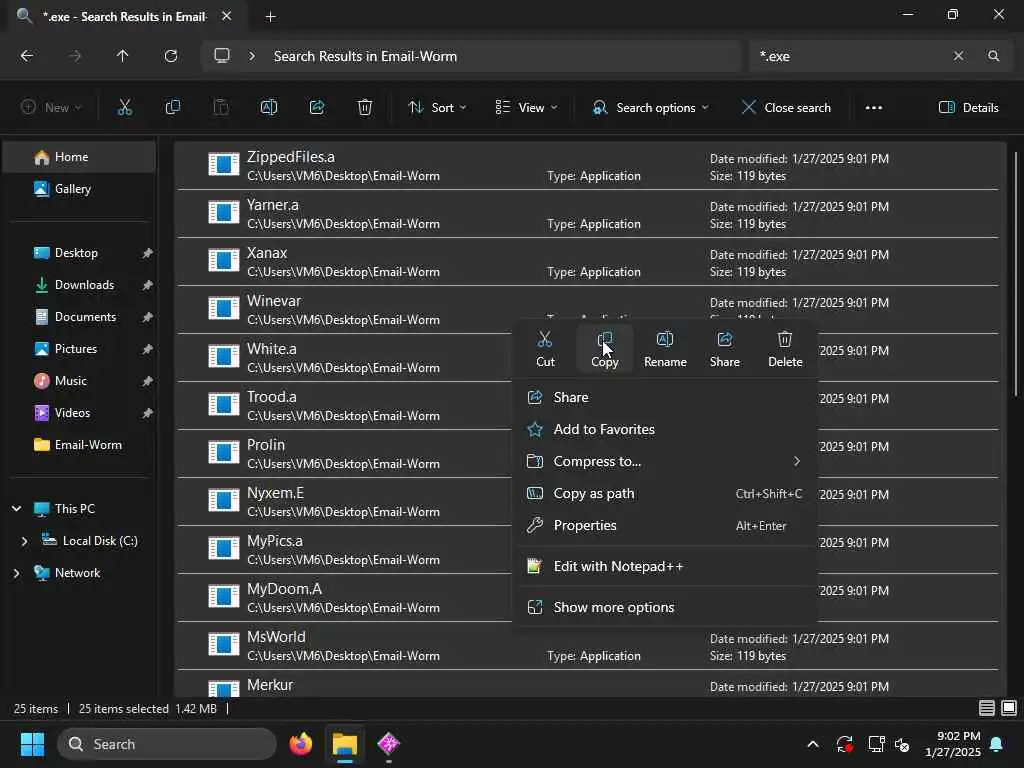Switch to large thumbnails view icon
The image size is (1024, 768).
click(x=1009, y=708)
